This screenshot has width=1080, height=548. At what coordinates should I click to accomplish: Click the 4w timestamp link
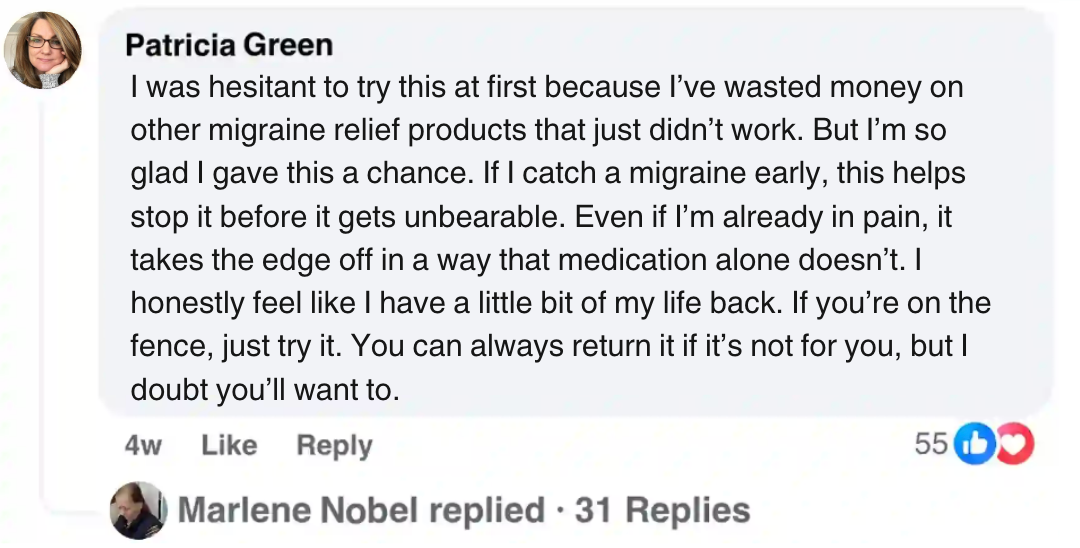[143, 445]
